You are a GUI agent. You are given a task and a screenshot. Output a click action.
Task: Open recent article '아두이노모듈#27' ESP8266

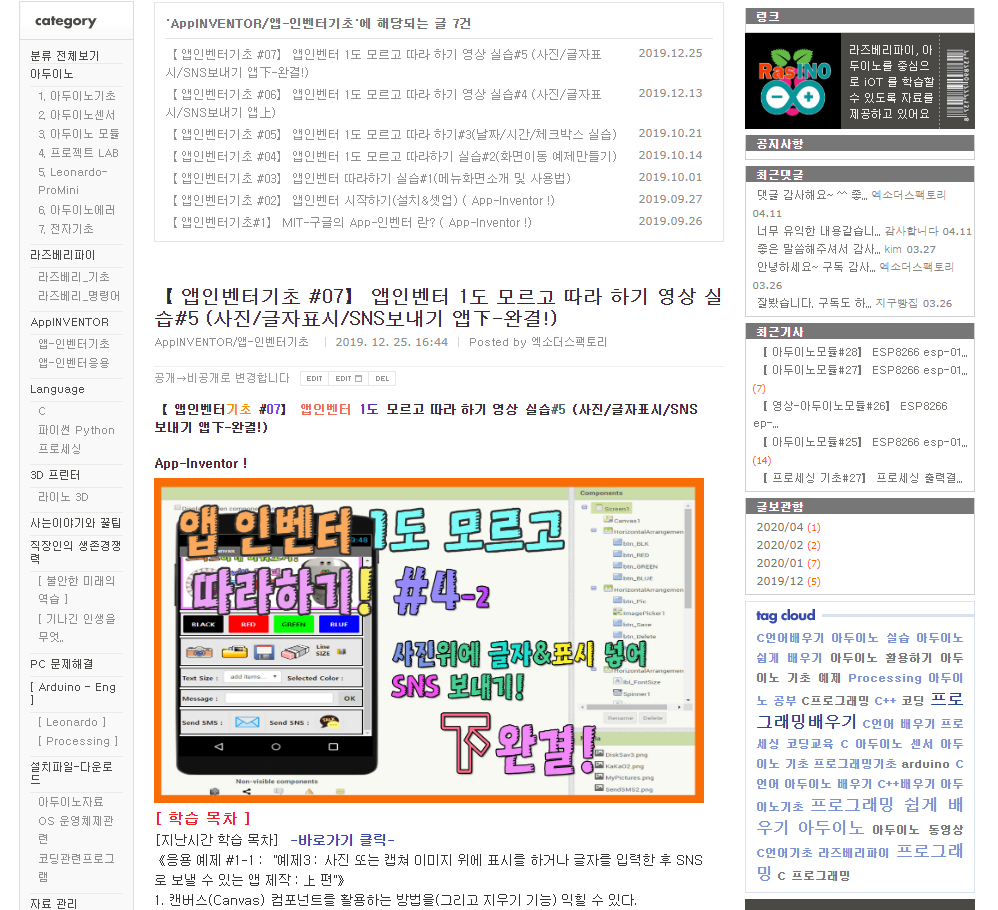click(x=864, y=370)
